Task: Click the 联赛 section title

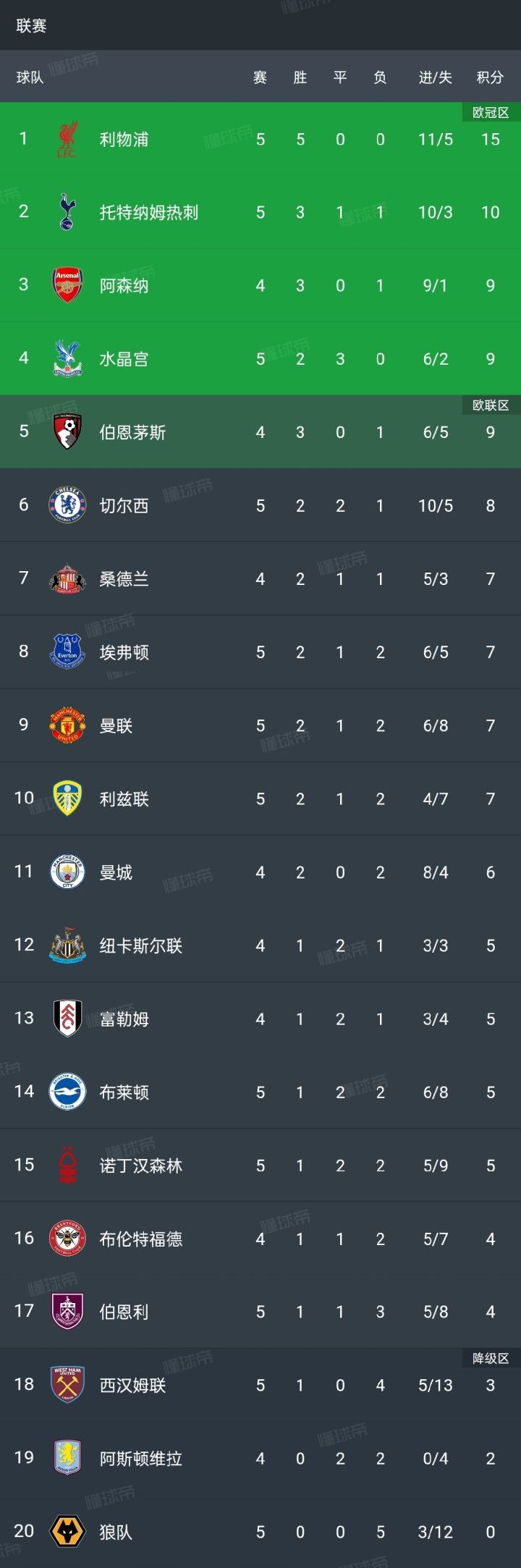Action: coord(31,26)
